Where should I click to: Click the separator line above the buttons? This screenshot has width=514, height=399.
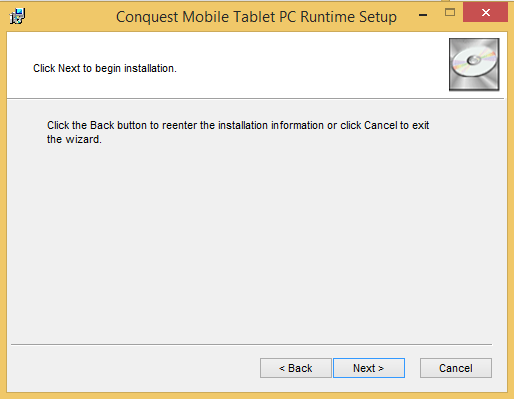(251, 344)
